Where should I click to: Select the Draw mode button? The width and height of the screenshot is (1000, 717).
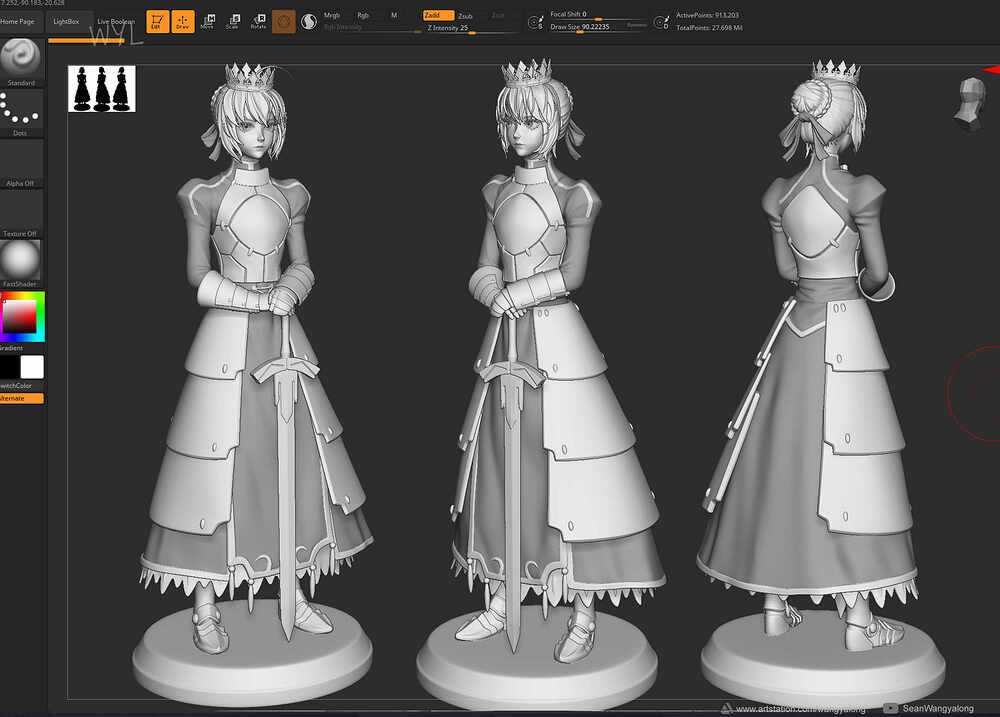pyautogui.click(x=183, y=22)
